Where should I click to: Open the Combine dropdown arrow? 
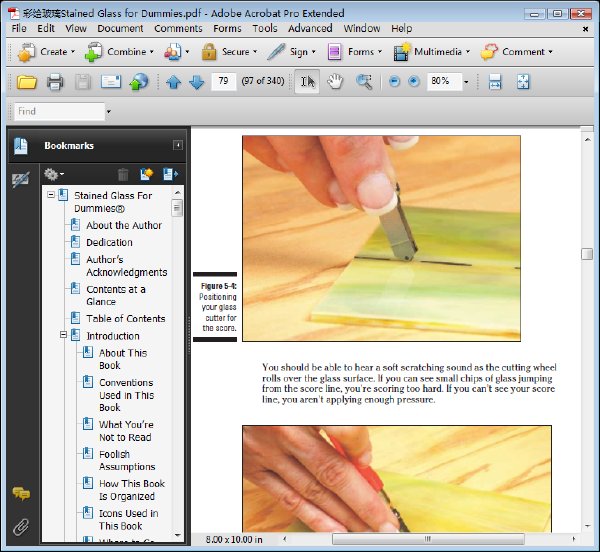click(x=152, y=52)
